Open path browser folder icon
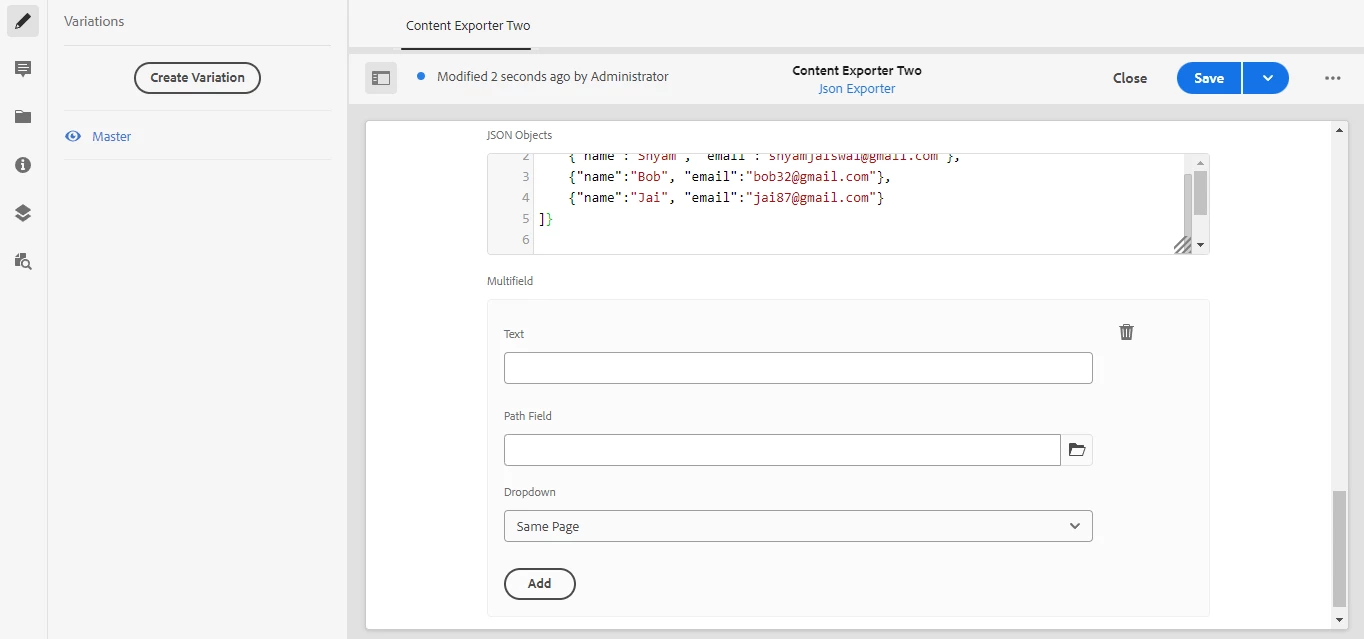 click(x=1077, y=450)
